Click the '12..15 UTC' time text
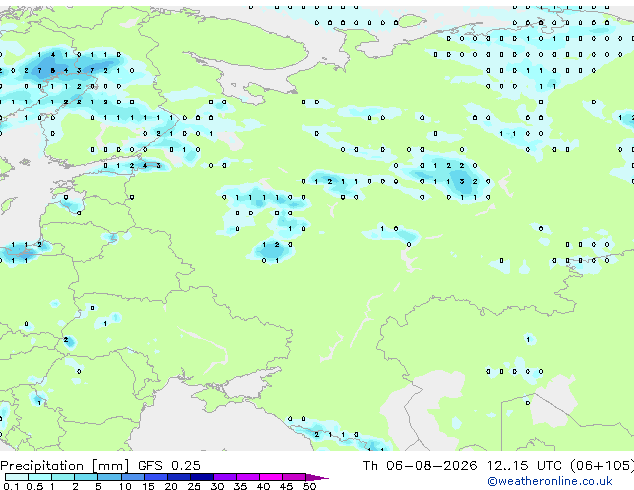The height and width of the screenshot is (490, 634). [524, 465]
